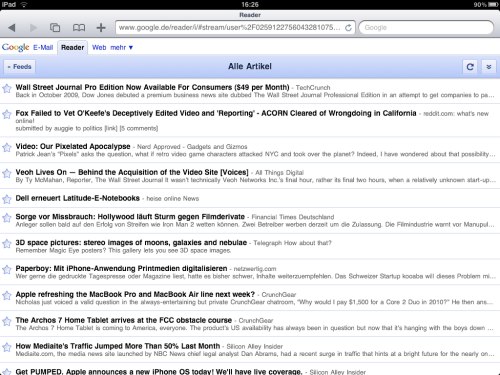This screenshot has width=500, height=375.
Task: Open the Web link
Action: [99, 47]
